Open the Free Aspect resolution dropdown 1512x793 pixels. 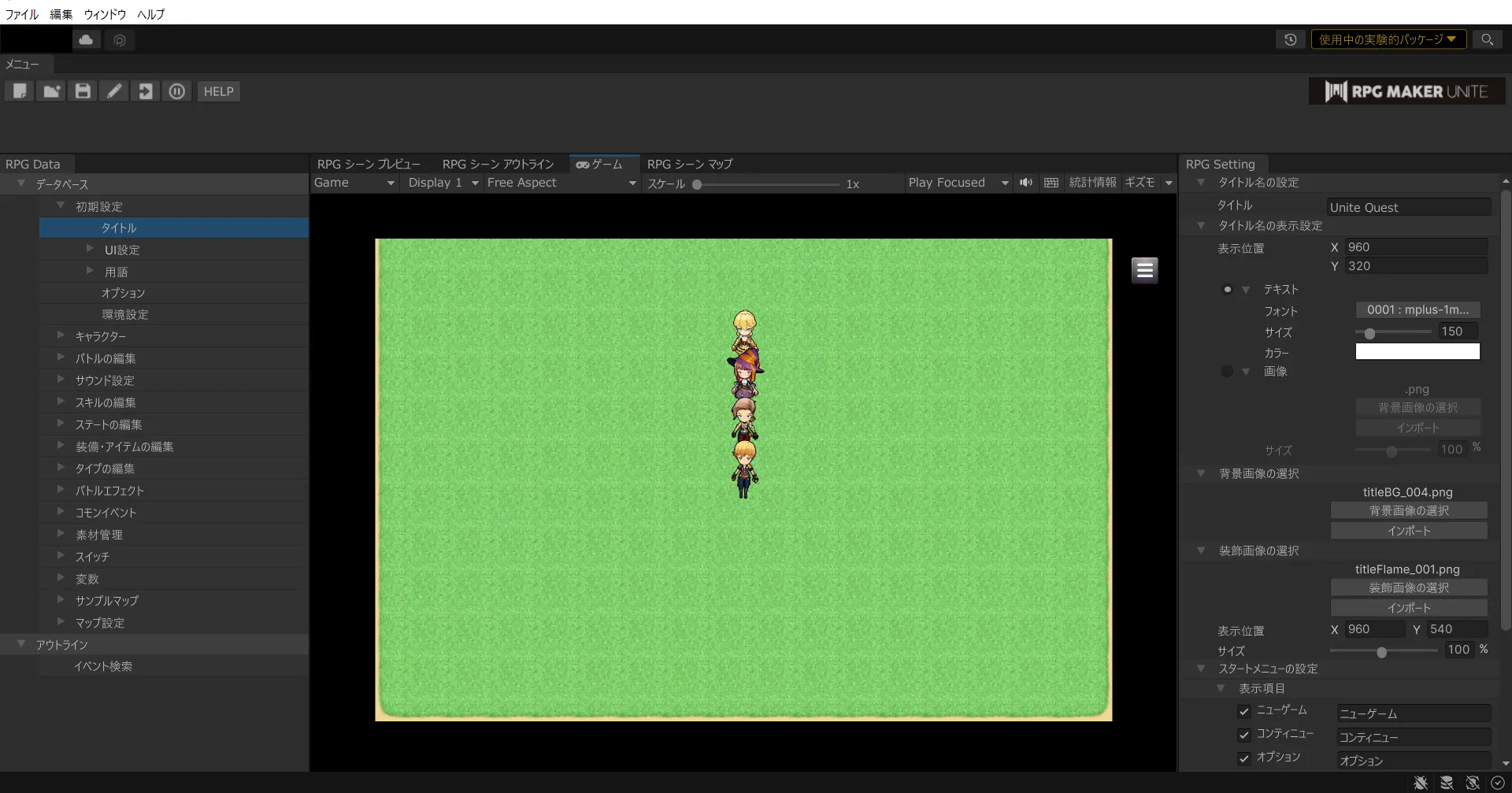point(561,183)
